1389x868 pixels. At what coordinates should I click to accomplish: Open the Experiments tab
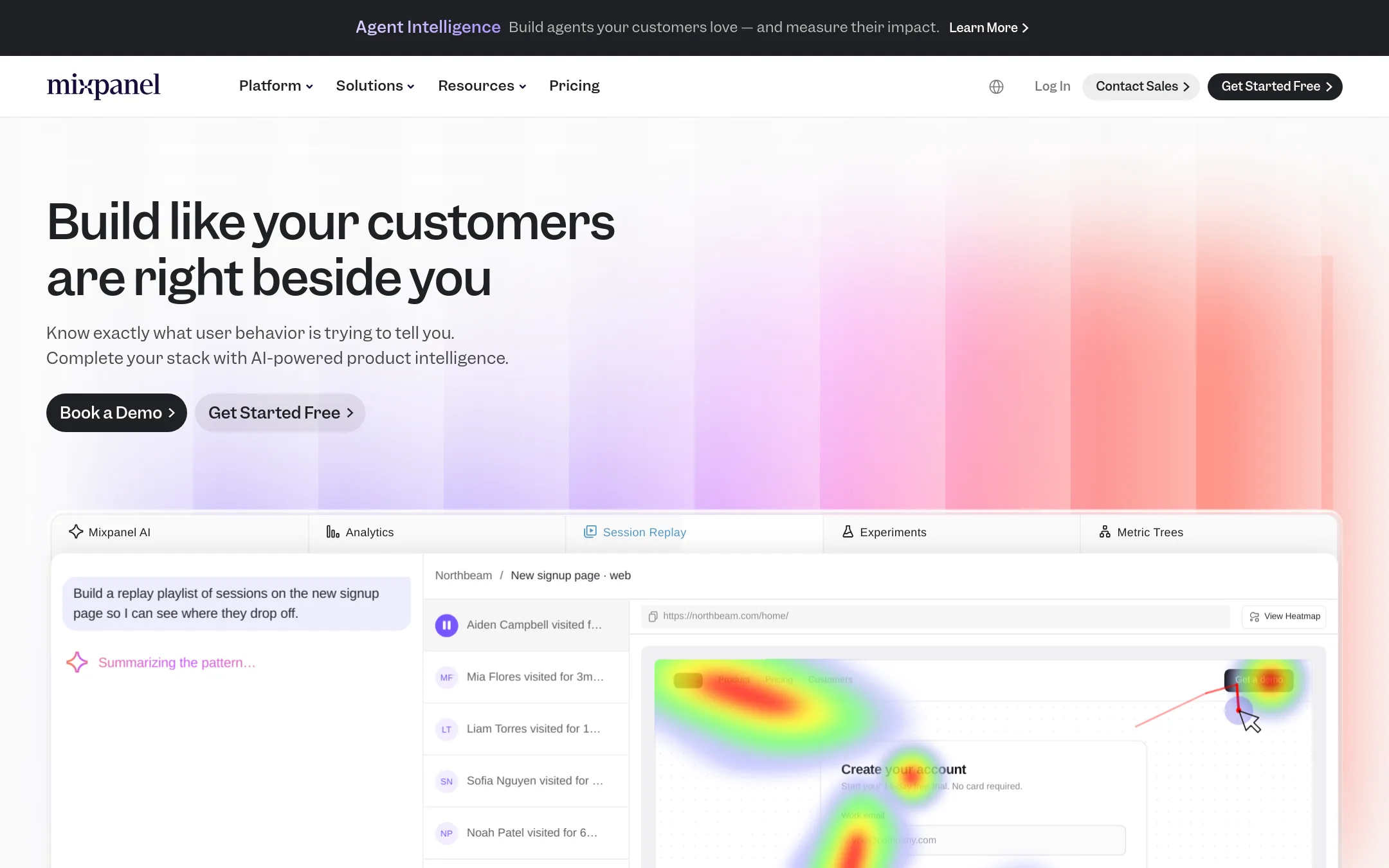[952, 532]
